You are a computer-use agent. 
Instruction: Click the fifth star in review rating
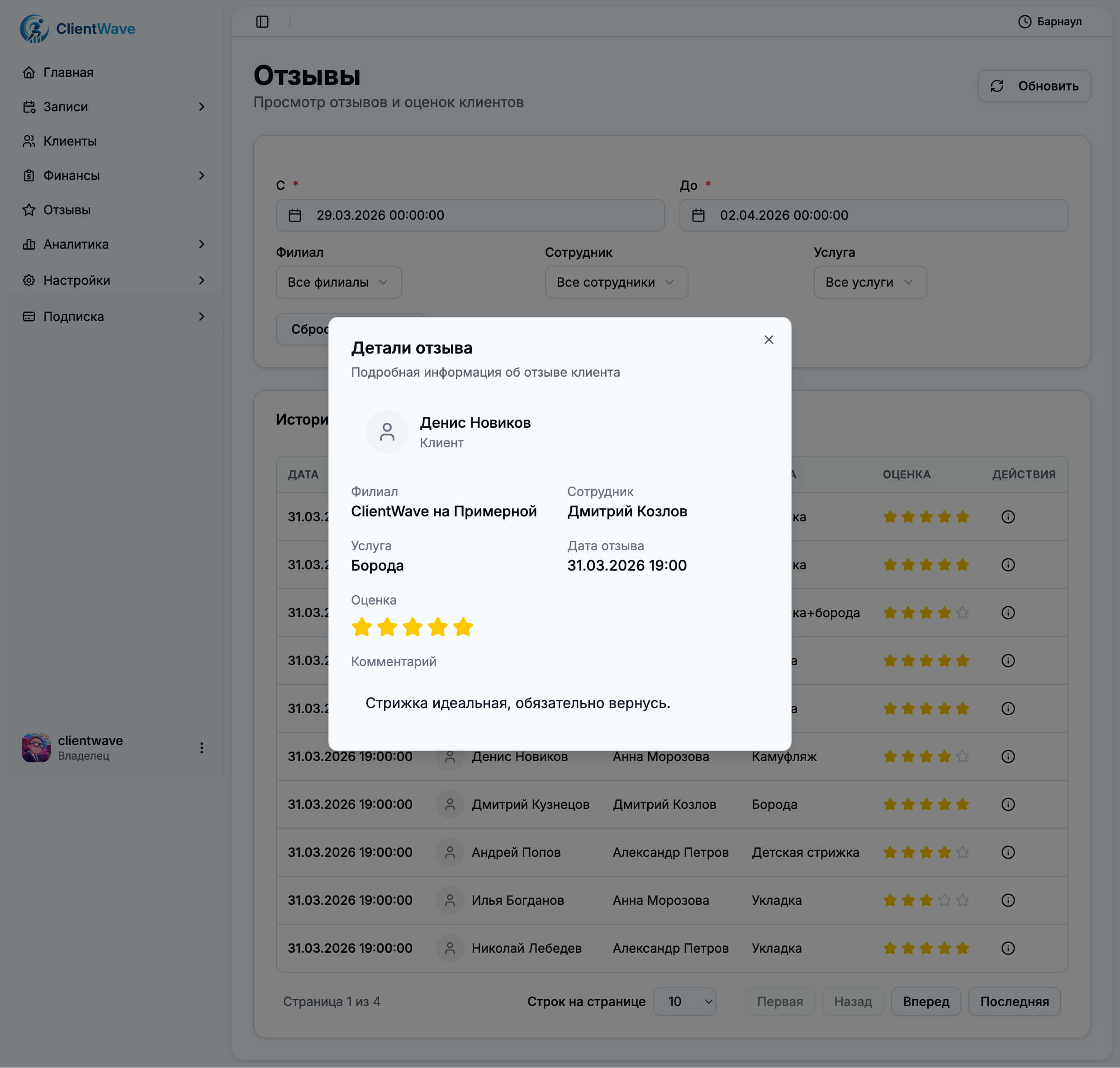[x=463, y=627]
